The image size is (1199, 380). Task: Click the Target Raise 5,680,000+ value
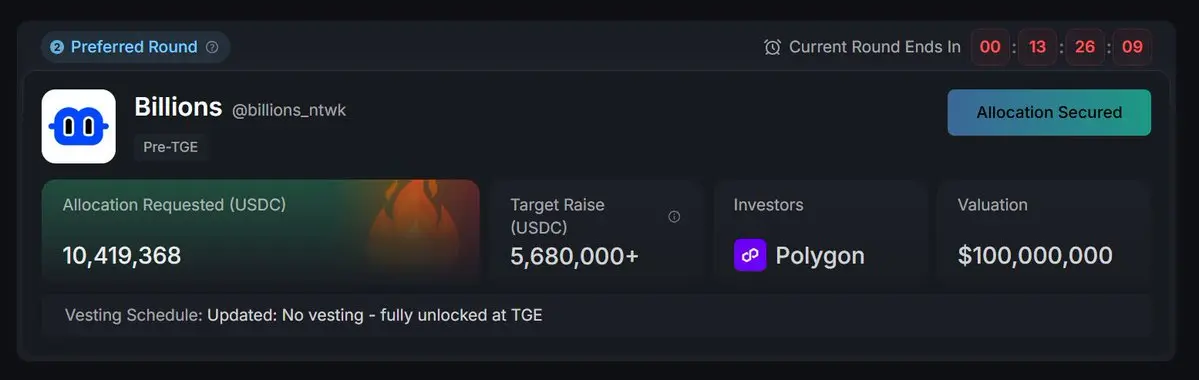click(x=574, y=256)
